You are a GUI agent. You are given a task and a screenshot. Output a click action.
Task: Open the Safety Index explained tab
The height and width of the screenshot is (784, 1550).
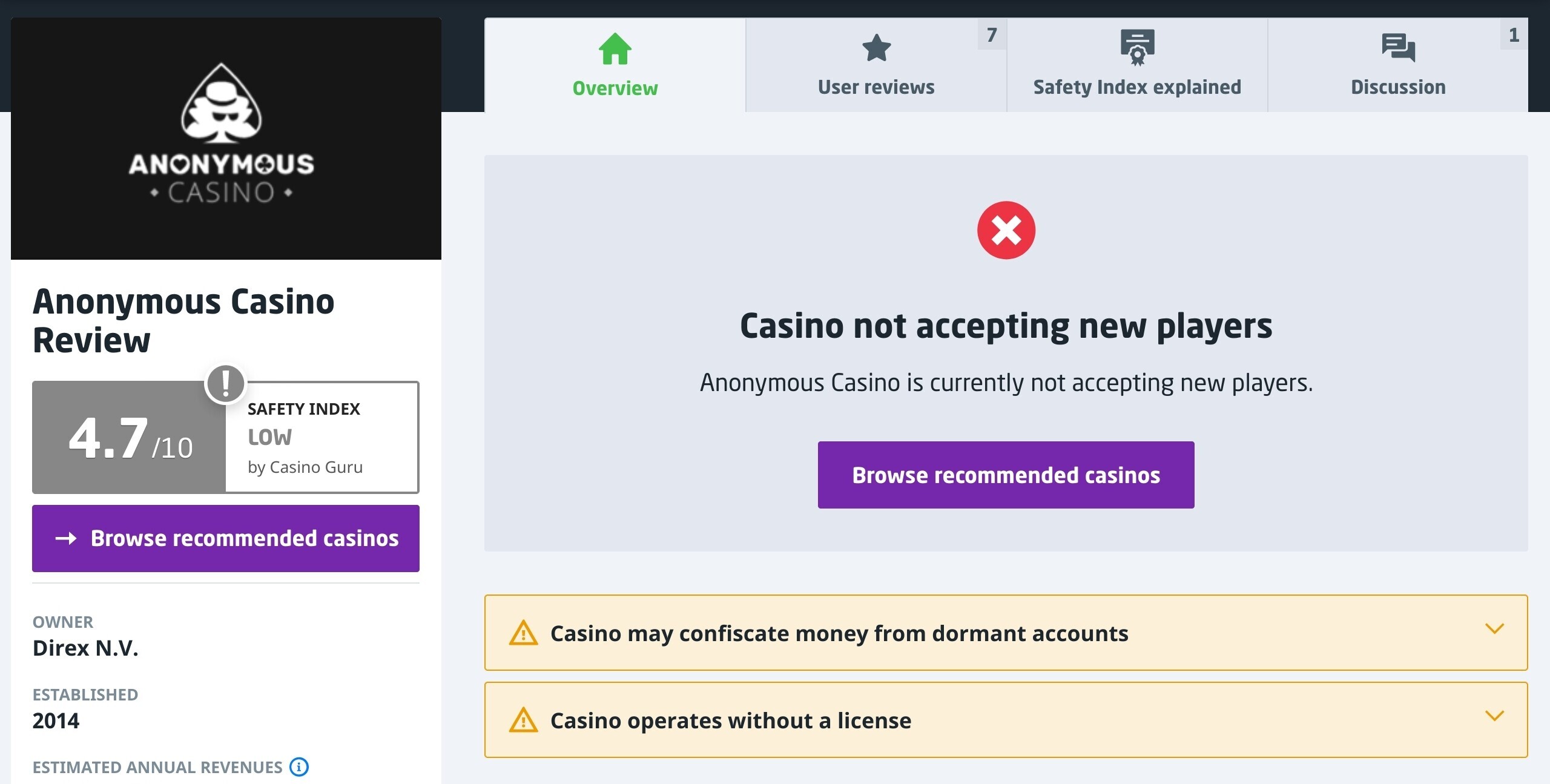point(1137,65)
